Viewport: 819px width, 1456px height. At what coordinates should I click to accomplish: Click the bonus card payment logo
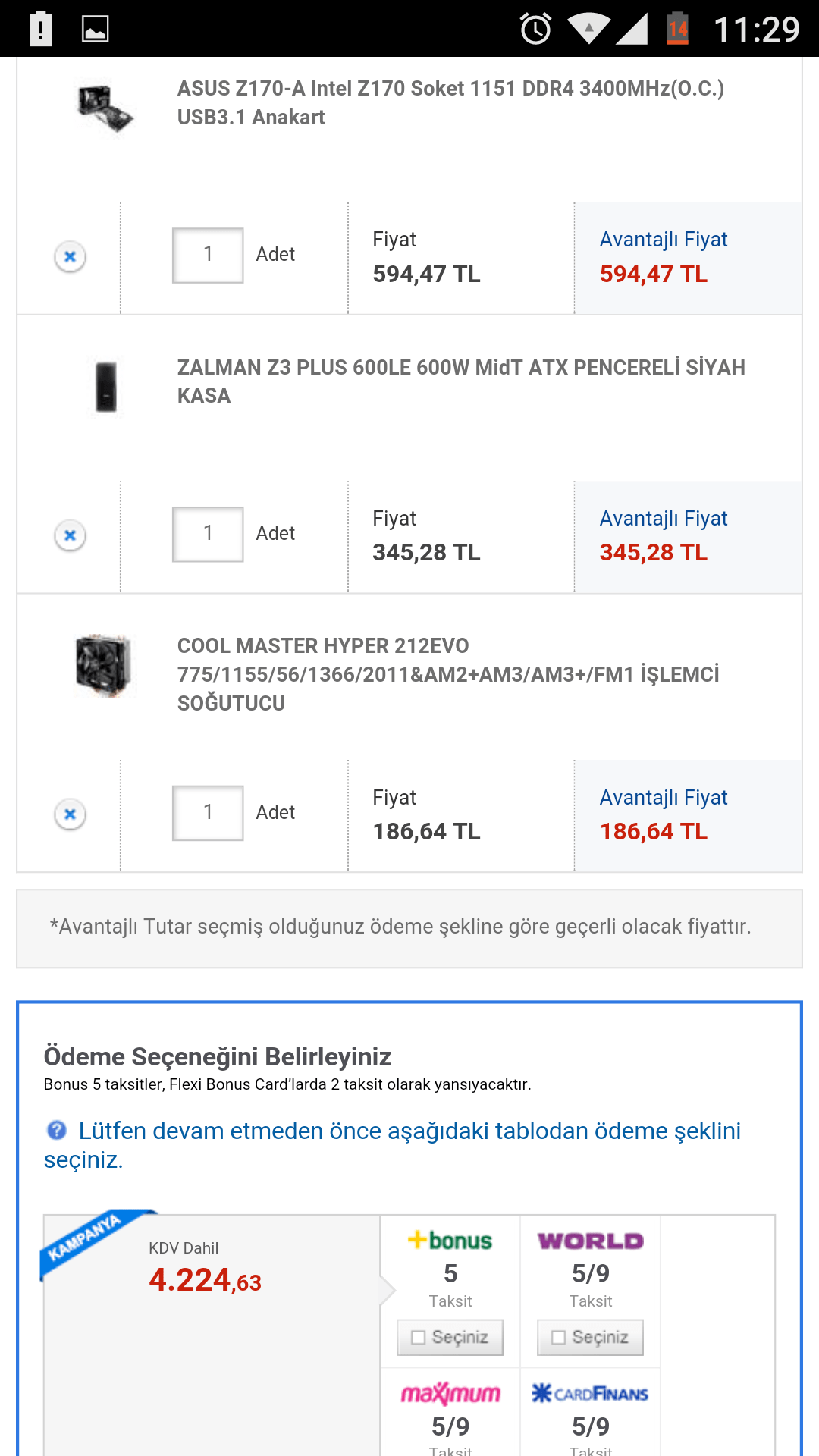tap(449, 1241)
